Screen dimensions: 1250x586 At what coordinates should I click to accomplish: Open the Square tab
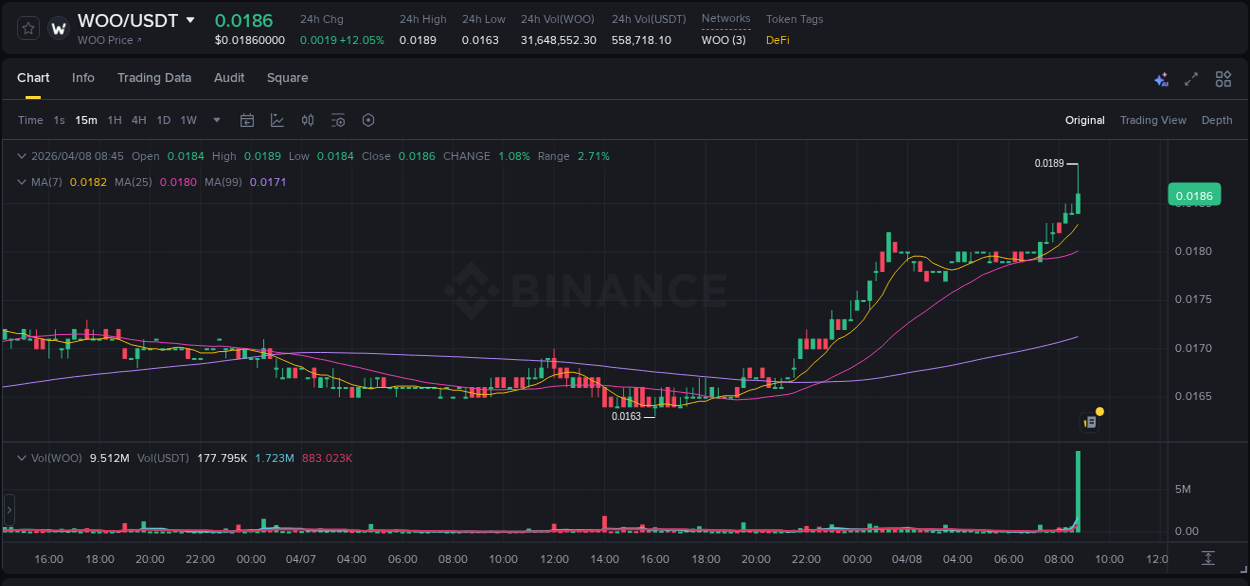287,78
